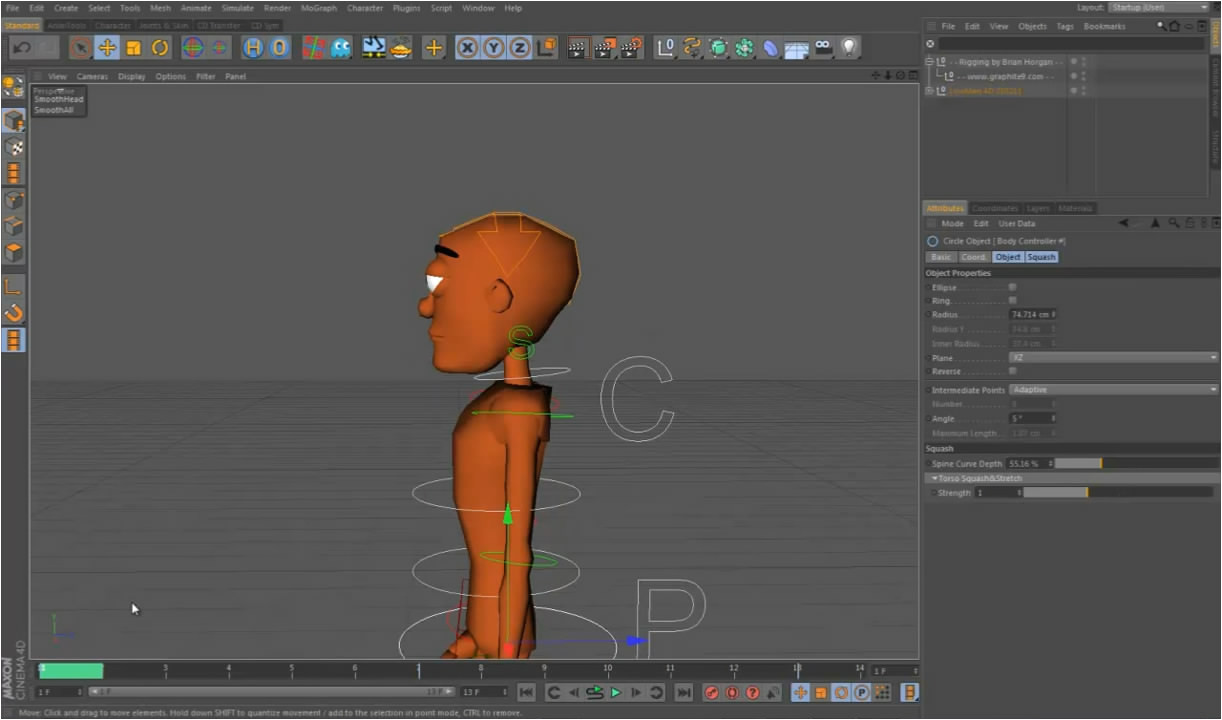The height and width of the screenshot is (720, 1222).
Task: Open the MoGraph menu
Action: click(318, 8)
